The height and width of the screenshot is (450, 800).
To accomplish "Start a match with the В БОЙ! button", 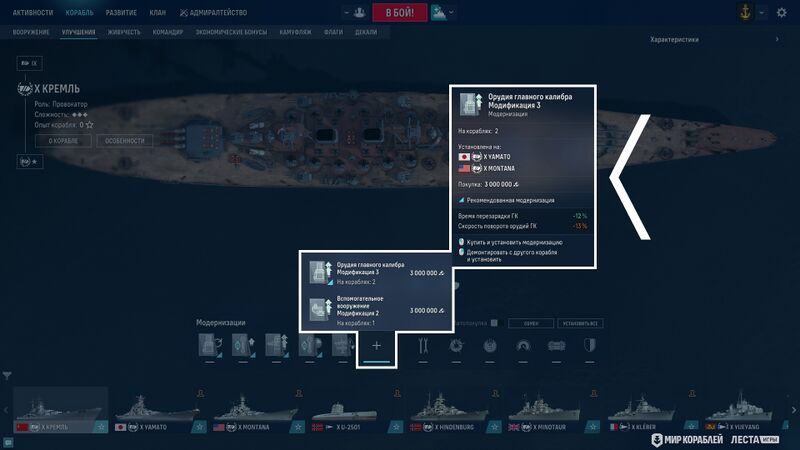I will coord(399,12).
